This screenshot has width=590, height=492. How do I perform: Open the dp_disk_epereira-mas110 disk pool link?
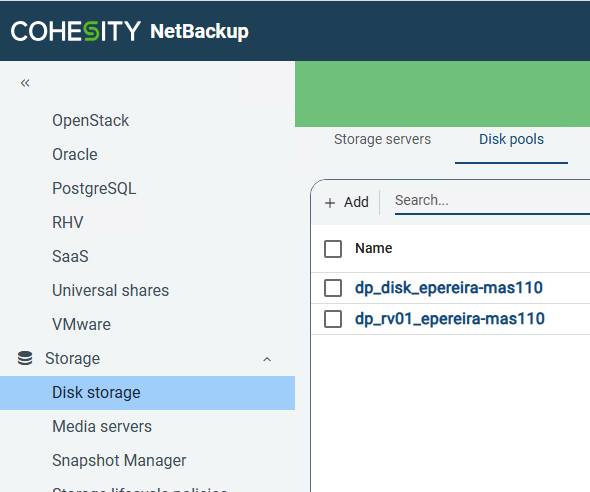tap(449, 288)
